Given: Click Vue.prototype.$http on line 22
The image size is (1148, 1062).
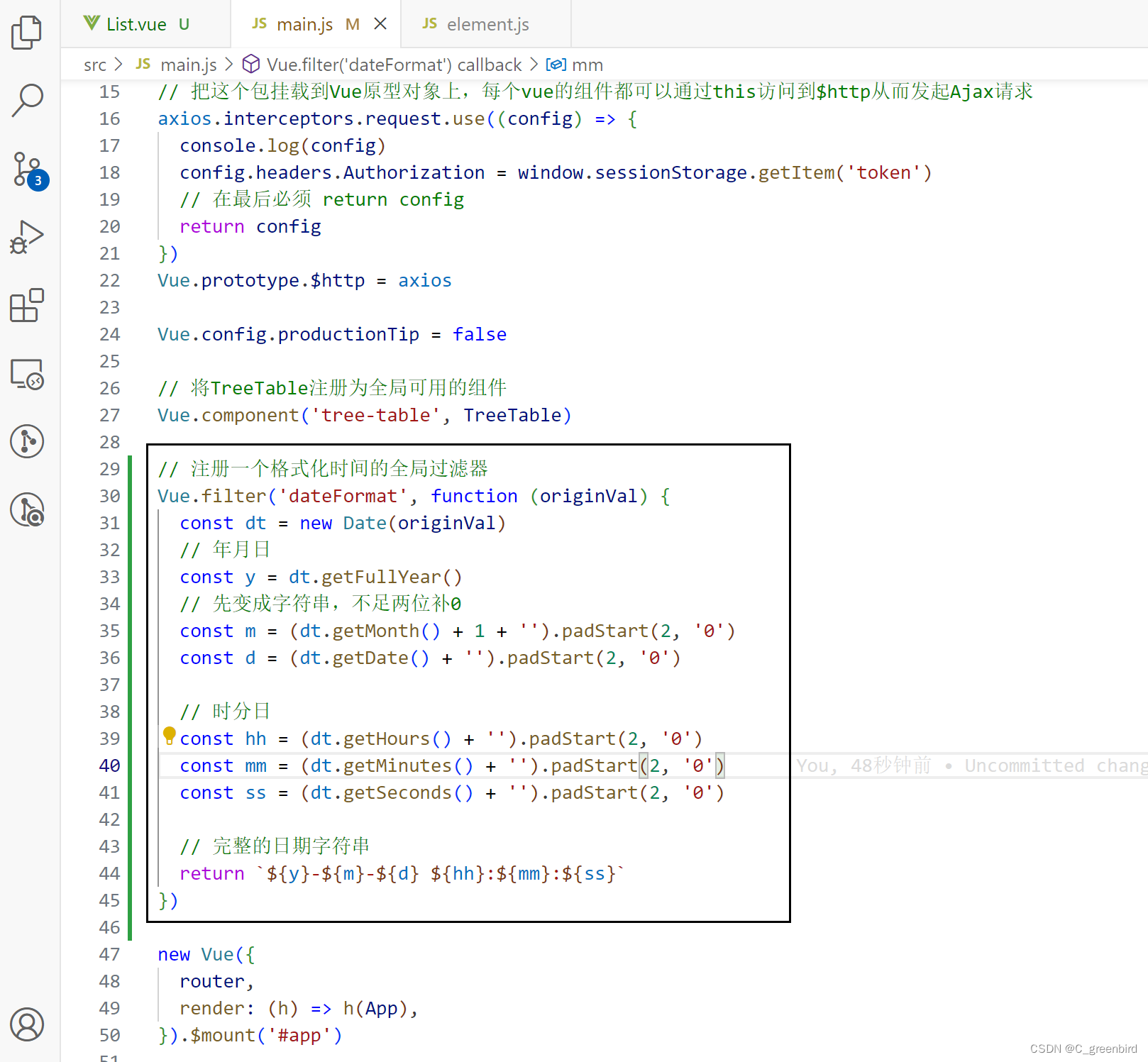Looking at the screenshot, I should (x=261, y=280).
